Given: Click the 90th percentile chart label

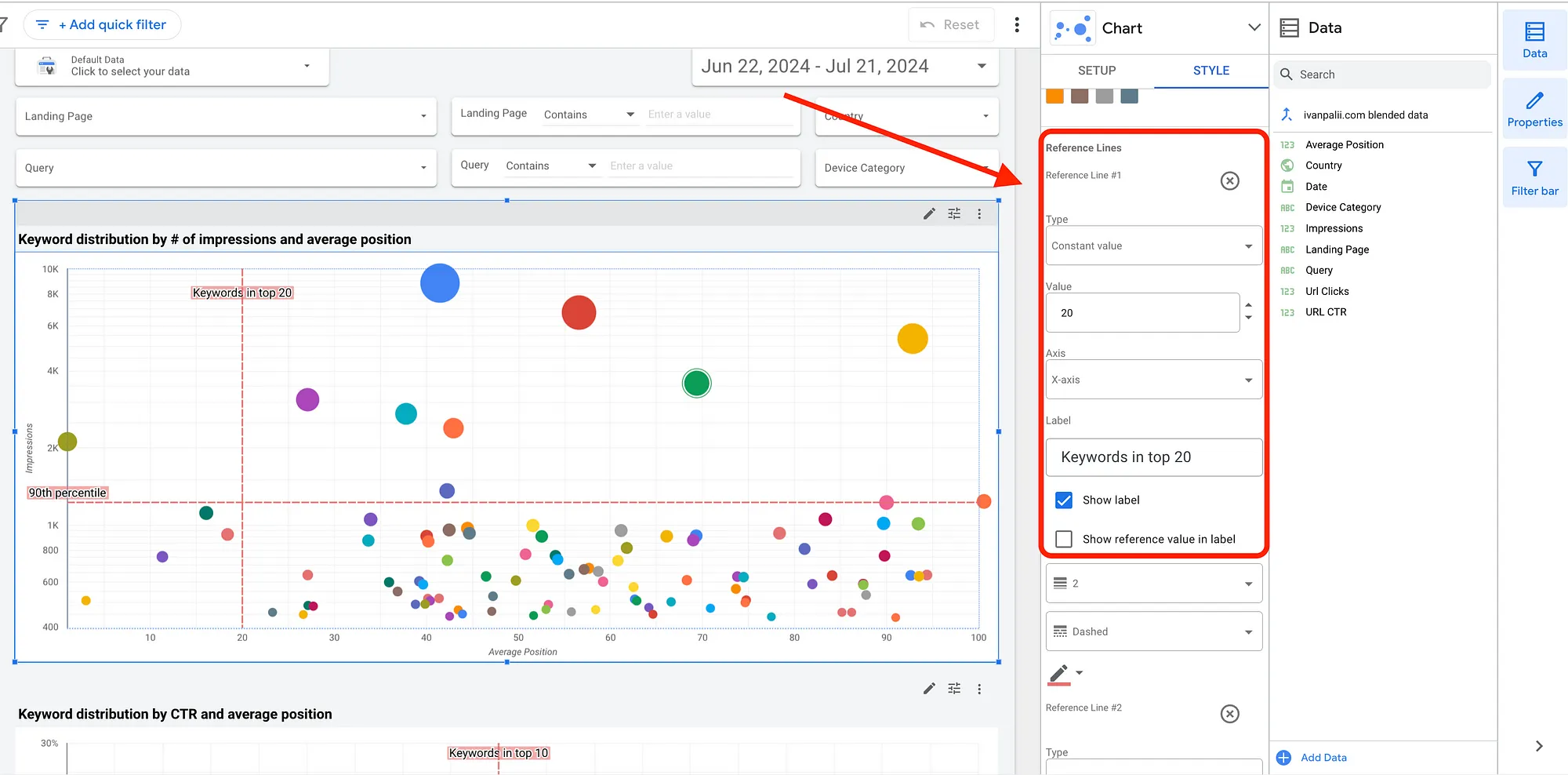Looking at the screenshot, I should 67,493.
